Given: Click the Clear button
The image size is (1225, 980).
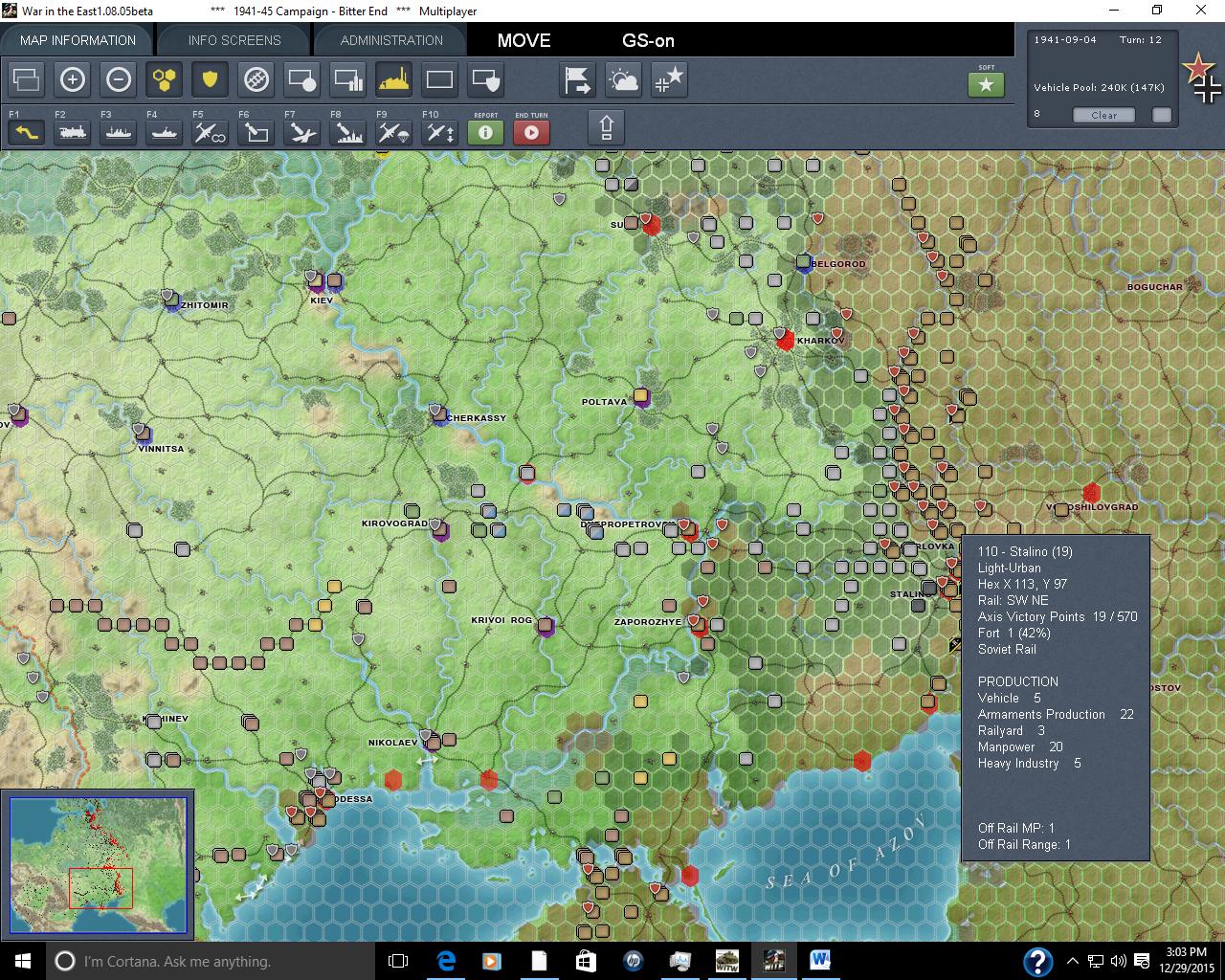Looking at the screenshot, I should click(1103, 115).
